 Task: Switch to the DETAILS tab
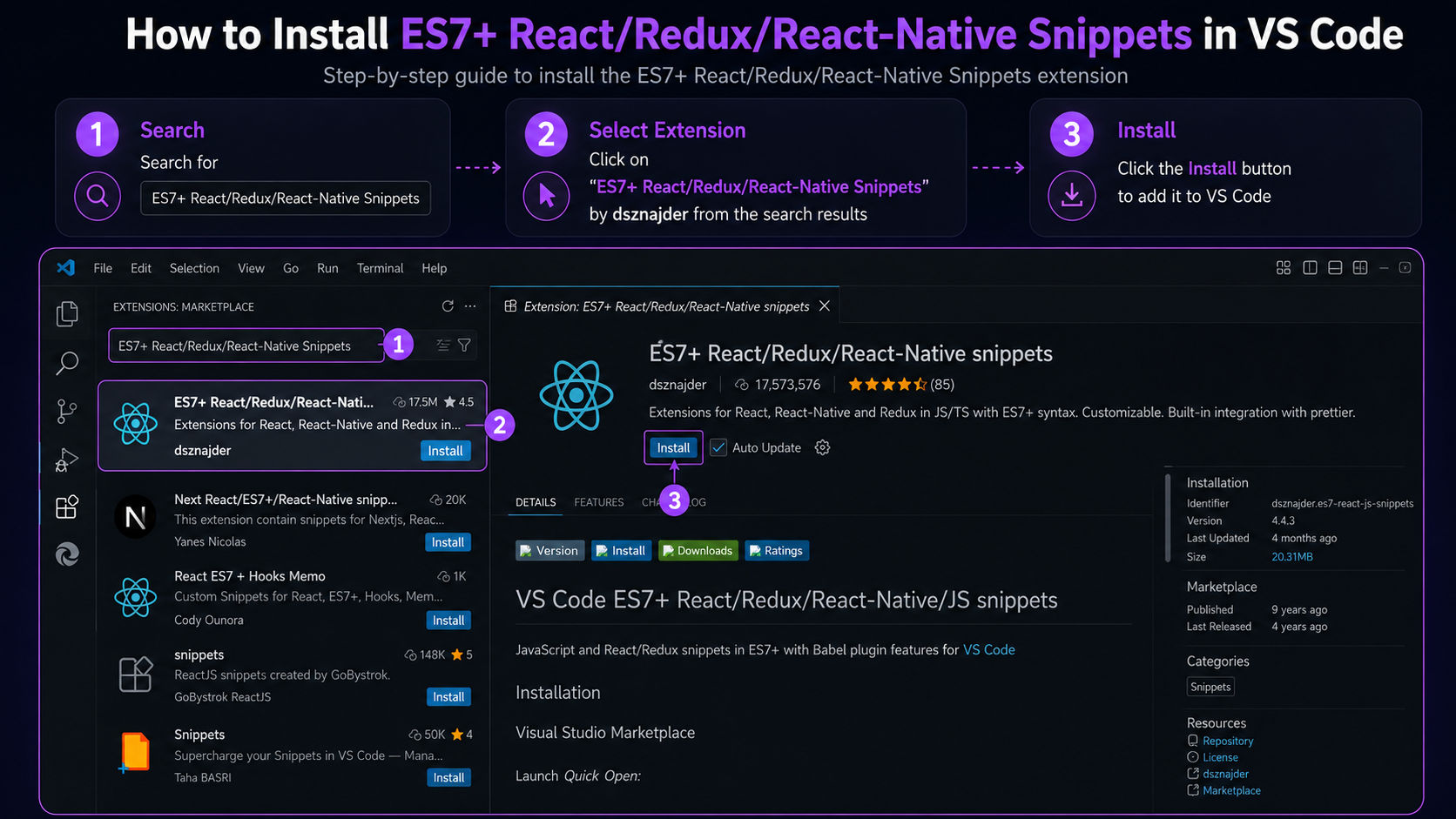point(536,502)
